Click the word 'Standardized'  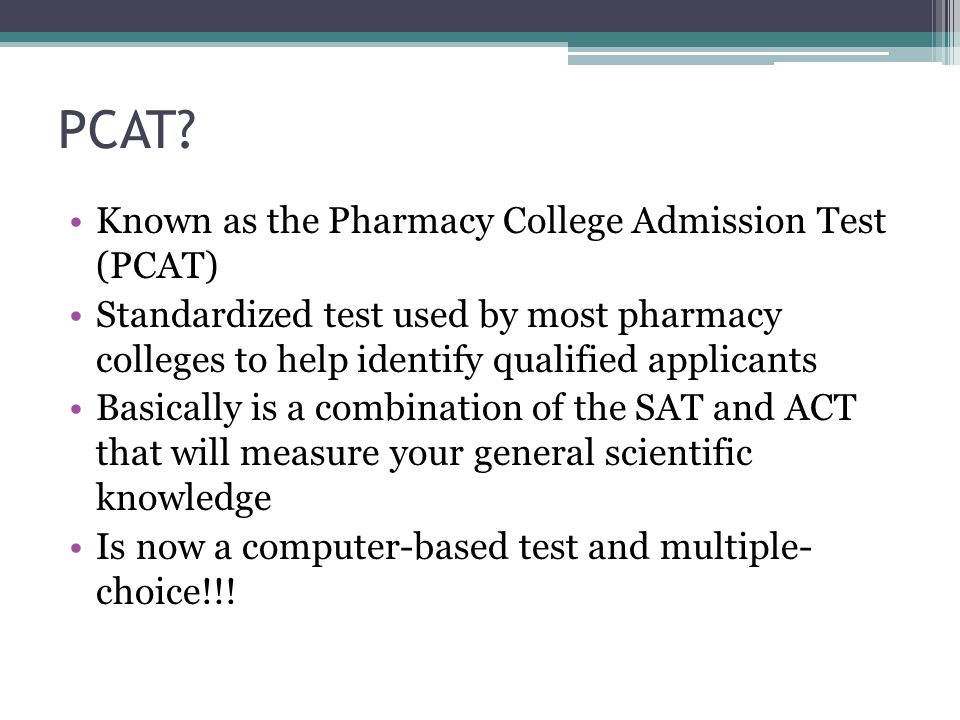[x=204, y=315]
